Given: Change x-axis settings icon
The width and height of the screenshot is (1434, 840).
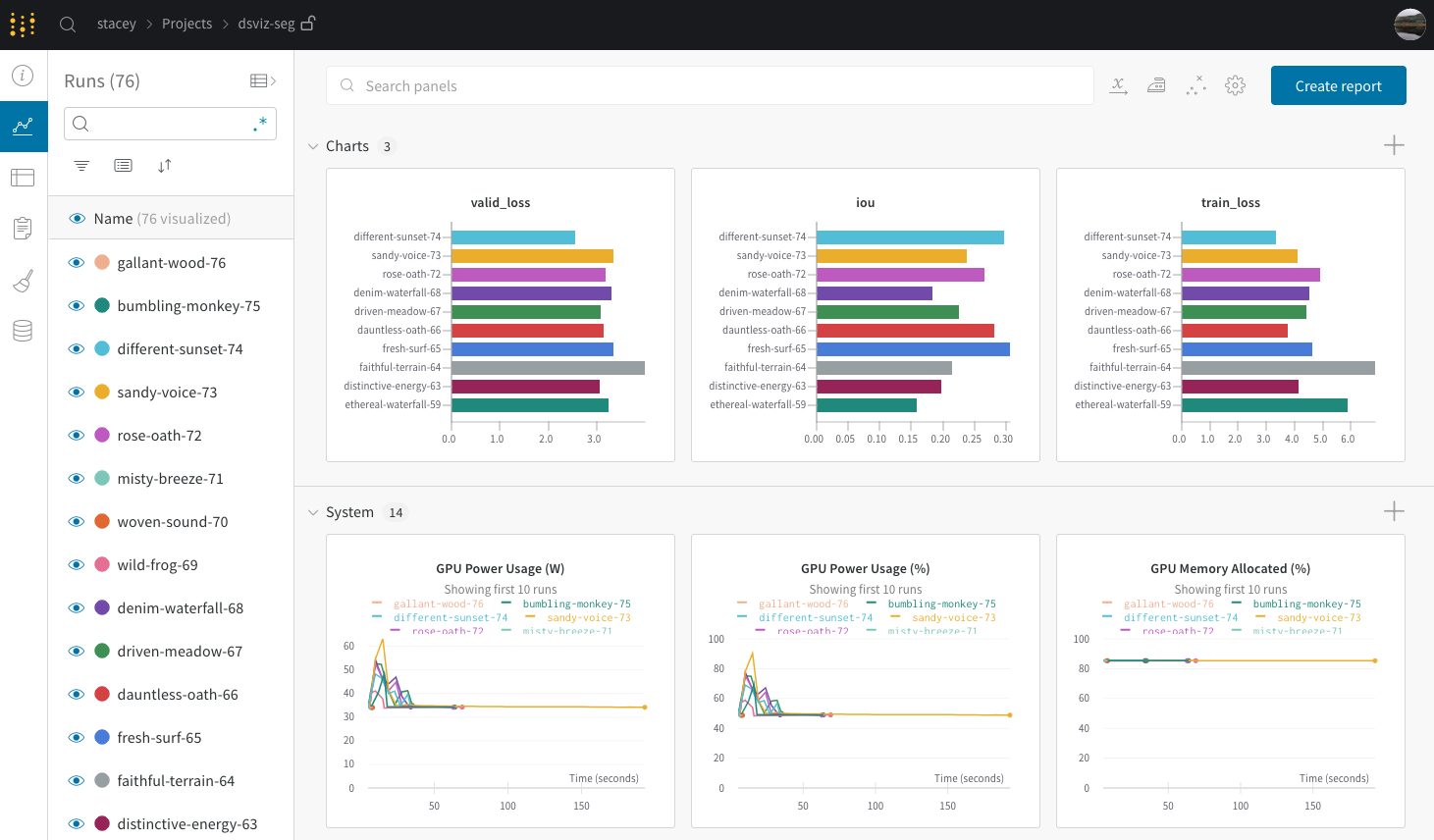Looking at the screenshot, I should click(1118, 85).
